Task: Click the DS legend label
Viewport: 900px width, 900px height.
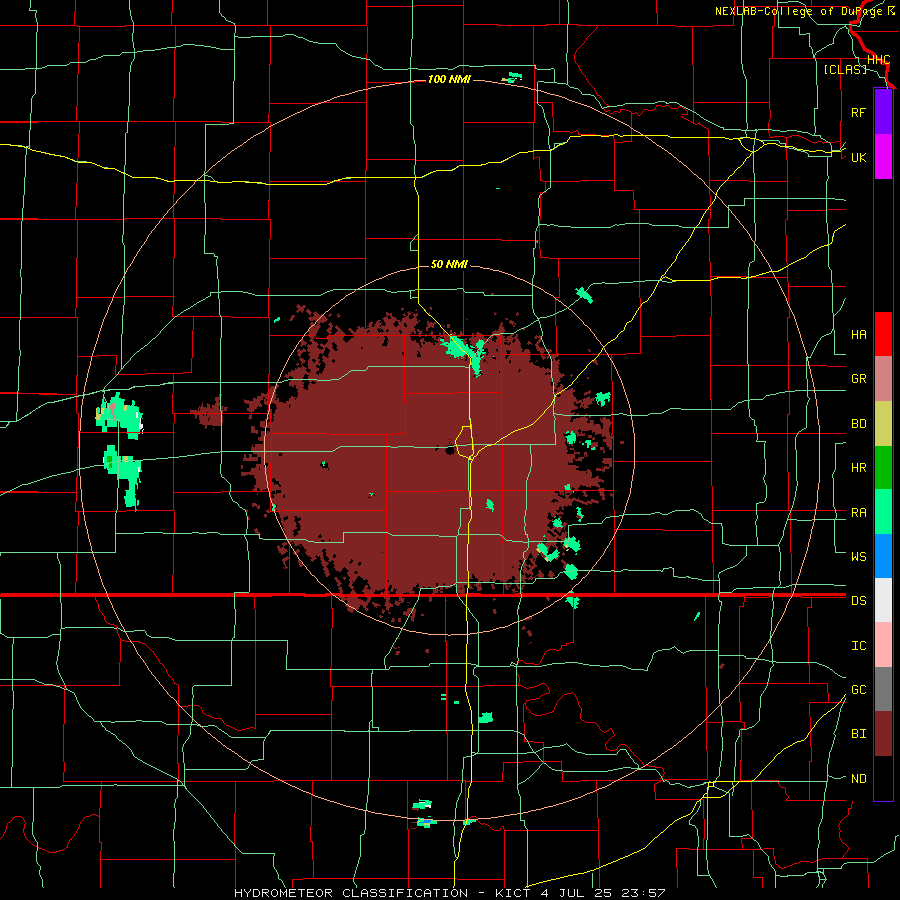Action: pyautogui.click(x=858, y=601)
